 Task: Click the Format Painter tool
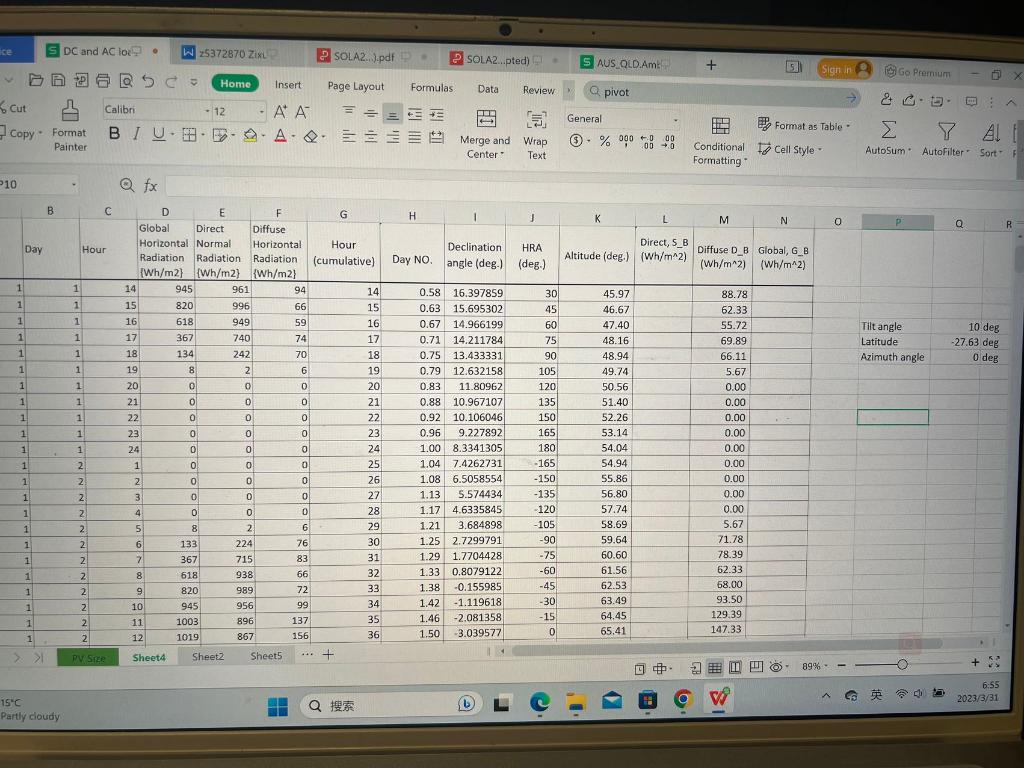tap(70, 125)
